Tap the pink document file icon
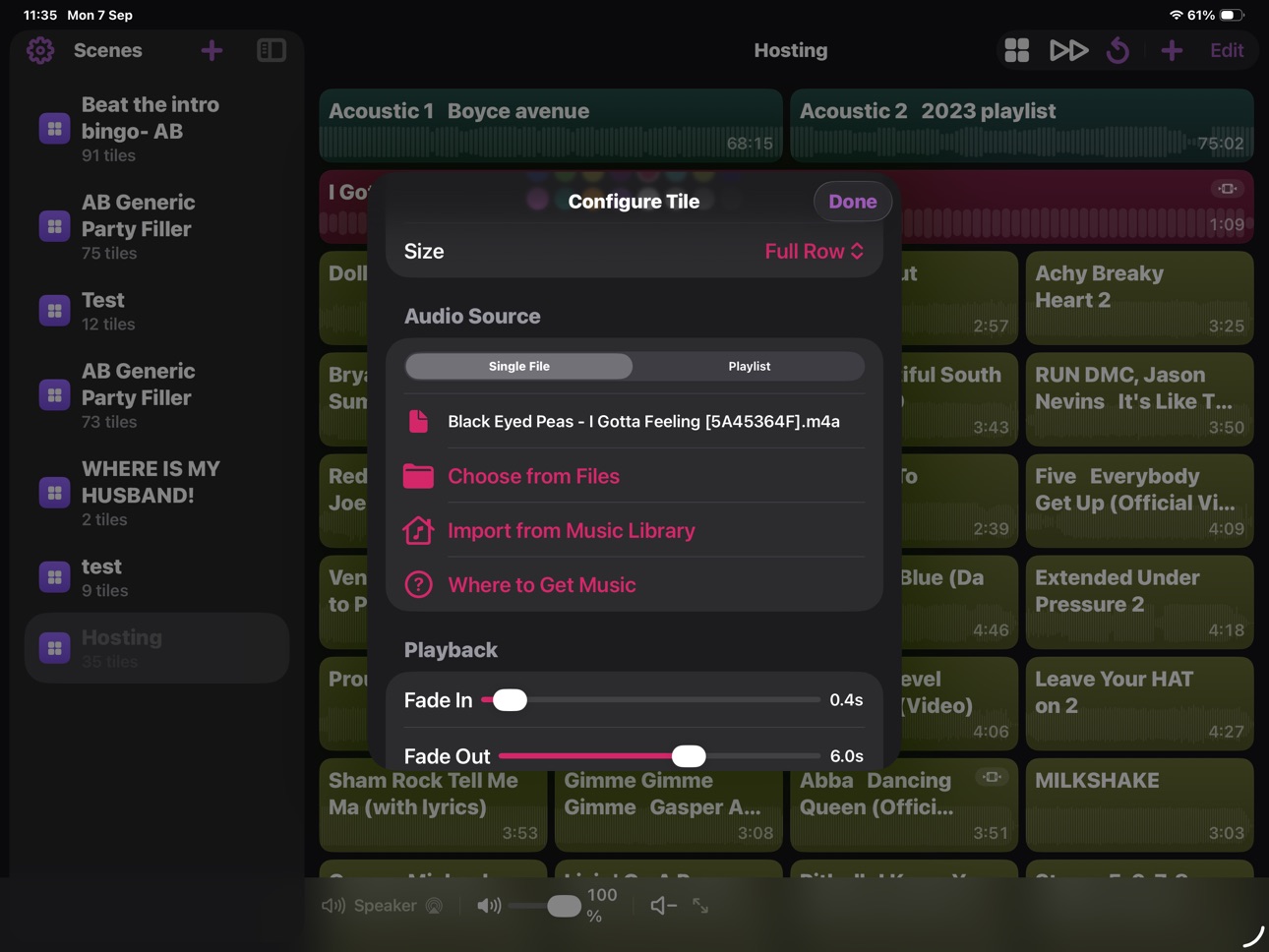The image size is (1269, 952). click(x=418, y=422)
